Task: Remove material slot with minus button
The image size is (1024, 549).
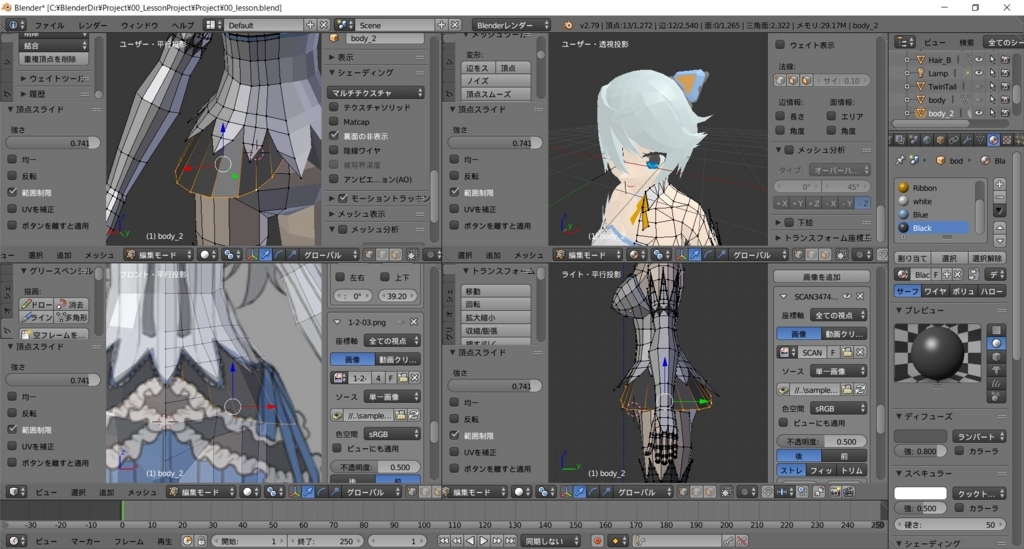Action: click(x=999, y=197)
